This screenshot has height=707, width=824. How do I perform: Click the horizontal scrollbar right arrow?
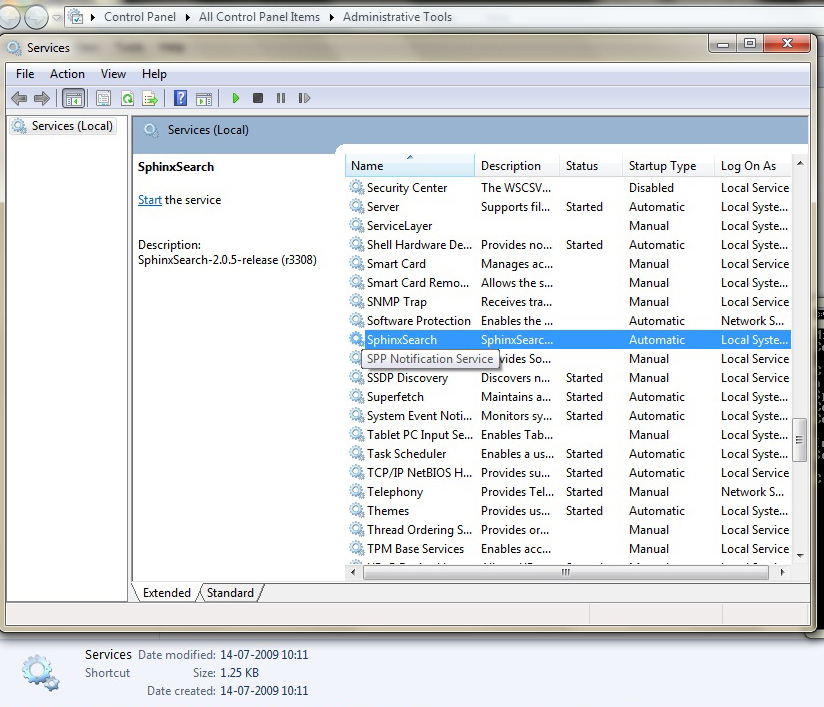782,572
